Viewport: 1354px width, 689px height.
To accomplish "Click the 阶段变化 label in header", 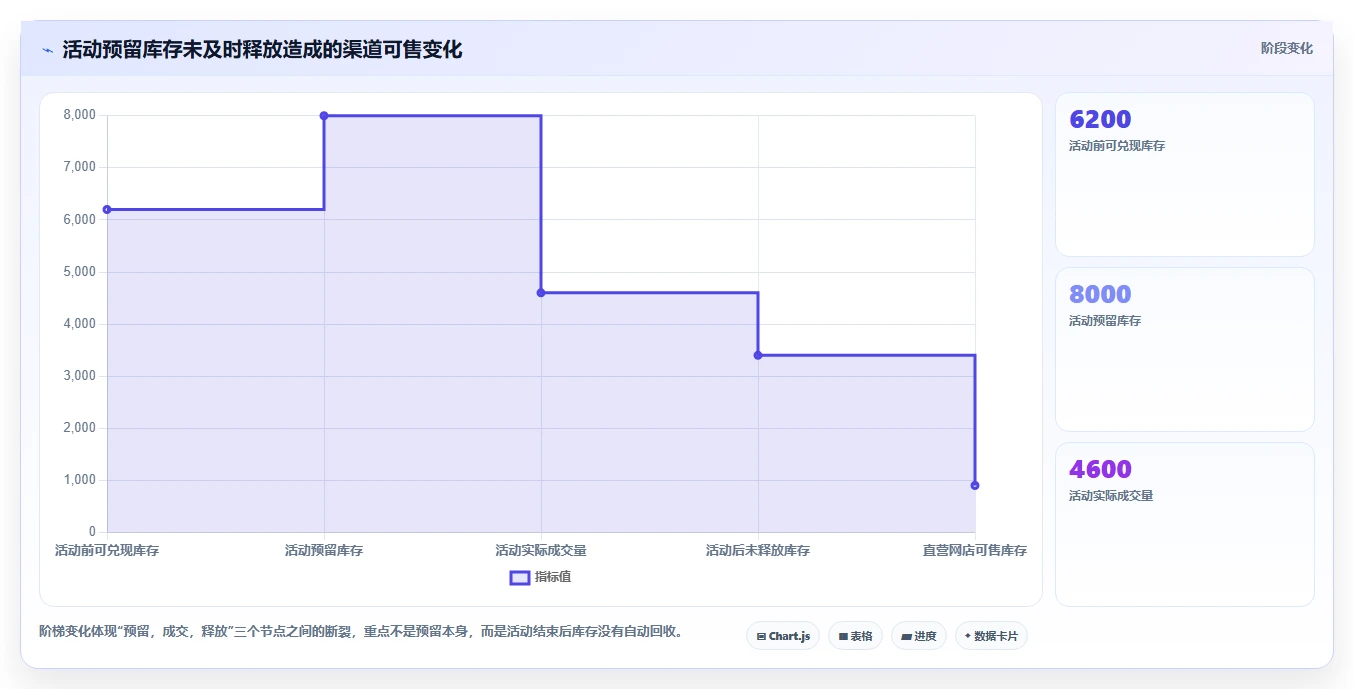I will (1286, 48).
